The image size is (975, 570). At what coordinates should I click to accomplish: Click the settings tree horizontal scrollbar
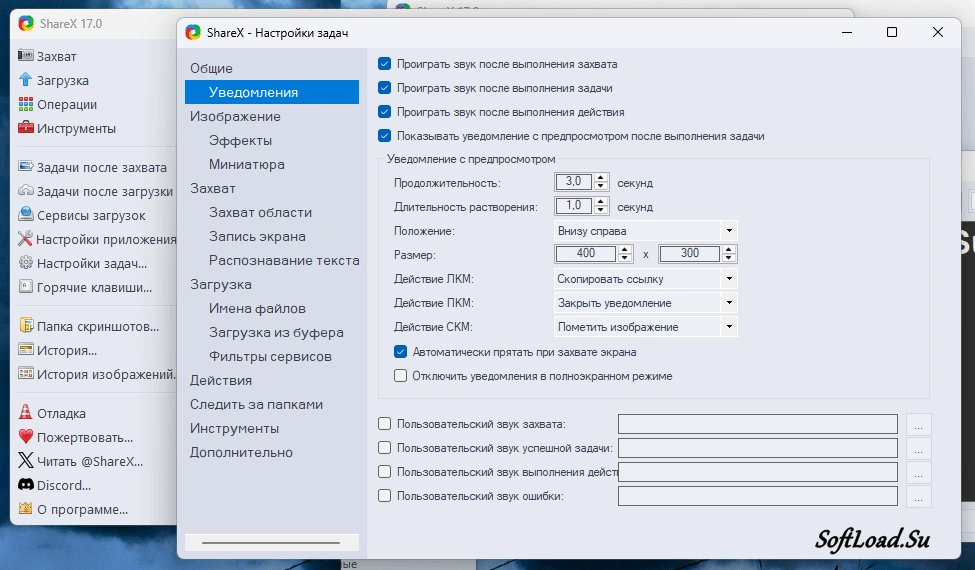click(272, 543)
